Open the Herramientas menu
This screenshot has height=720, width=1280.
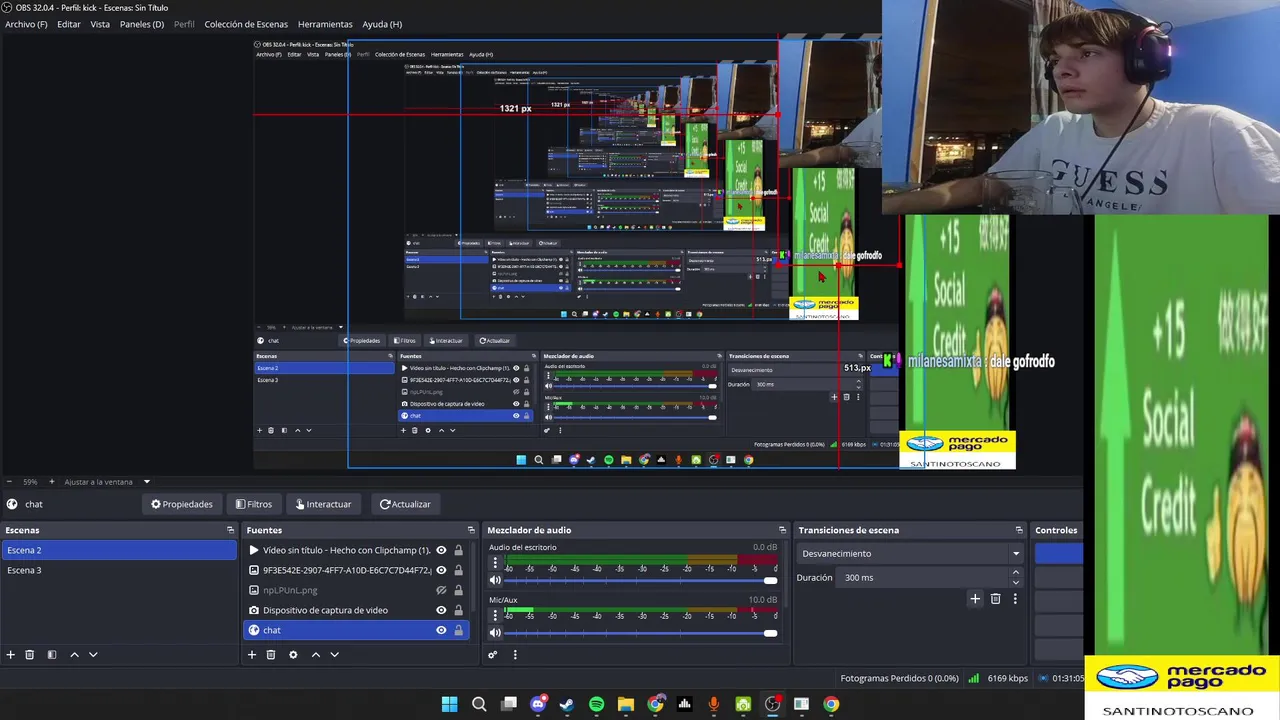(325, 24)
